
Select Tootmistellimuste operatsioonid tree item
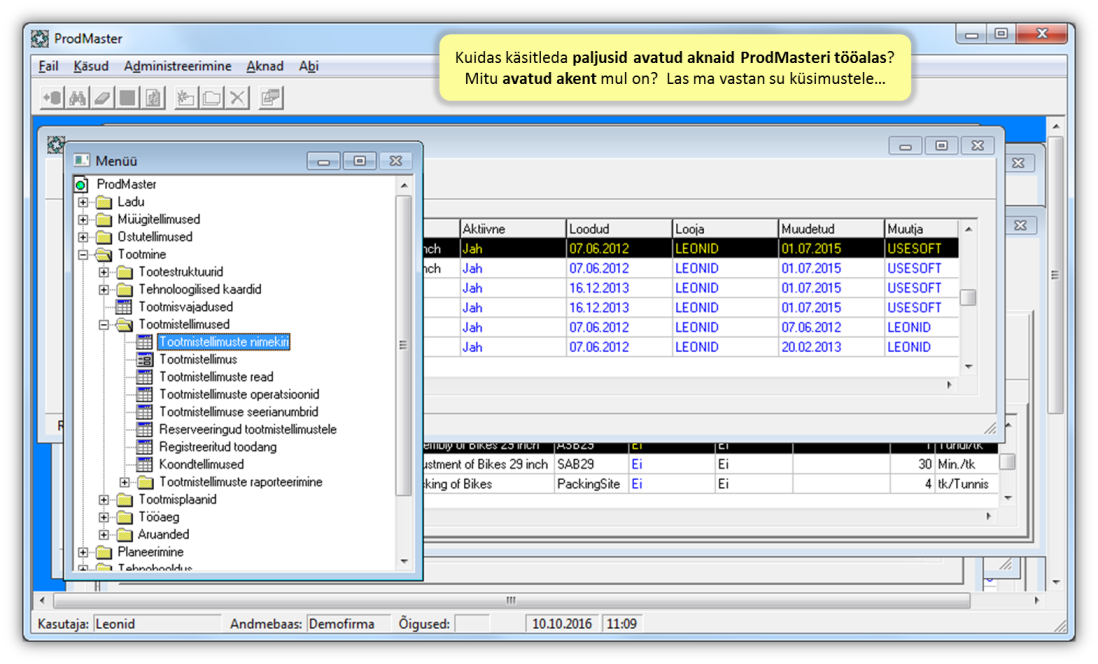tap(239, 394)
